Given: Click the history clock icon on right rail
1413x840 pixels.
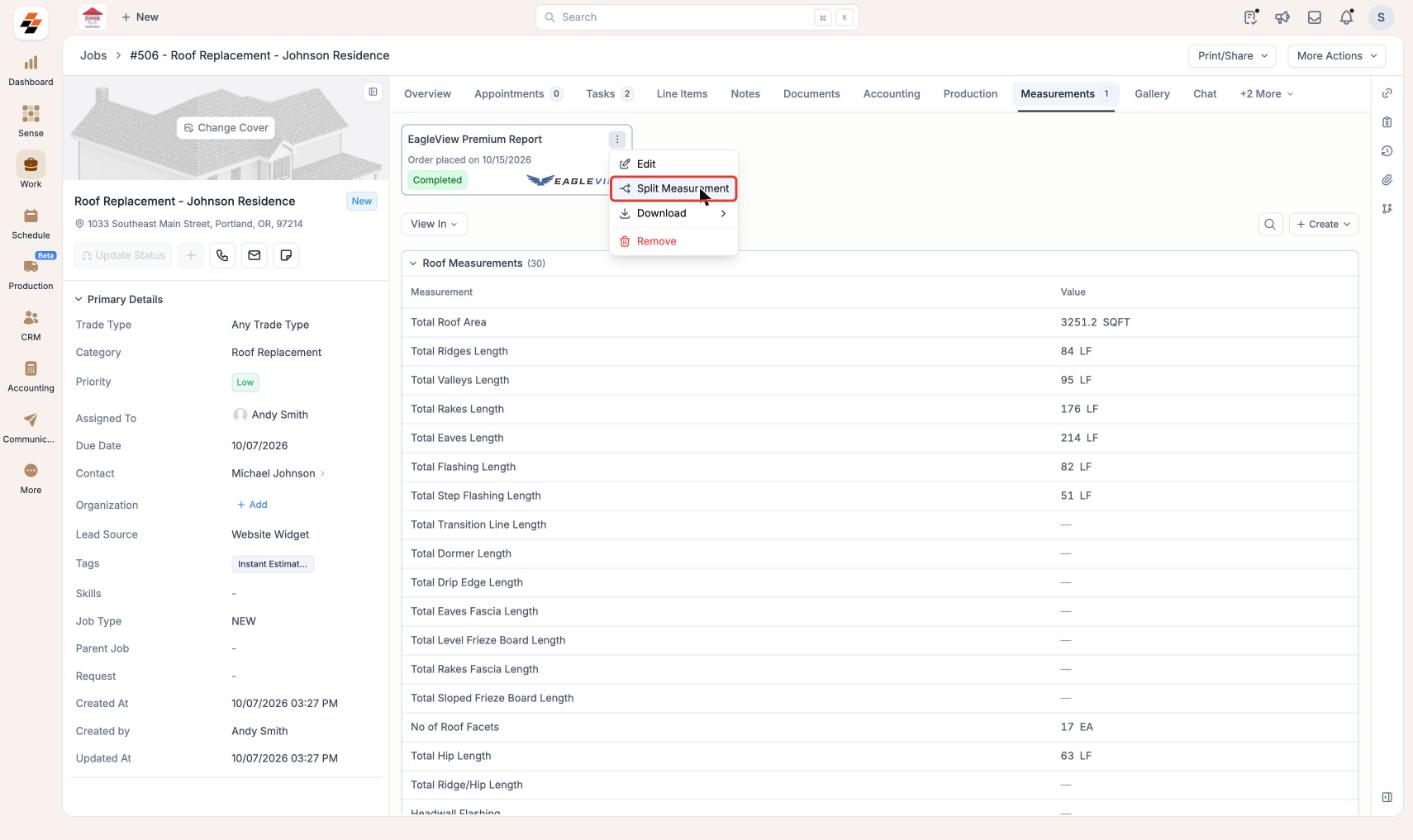Looking at the screenshot, I should click(1387, 151).
